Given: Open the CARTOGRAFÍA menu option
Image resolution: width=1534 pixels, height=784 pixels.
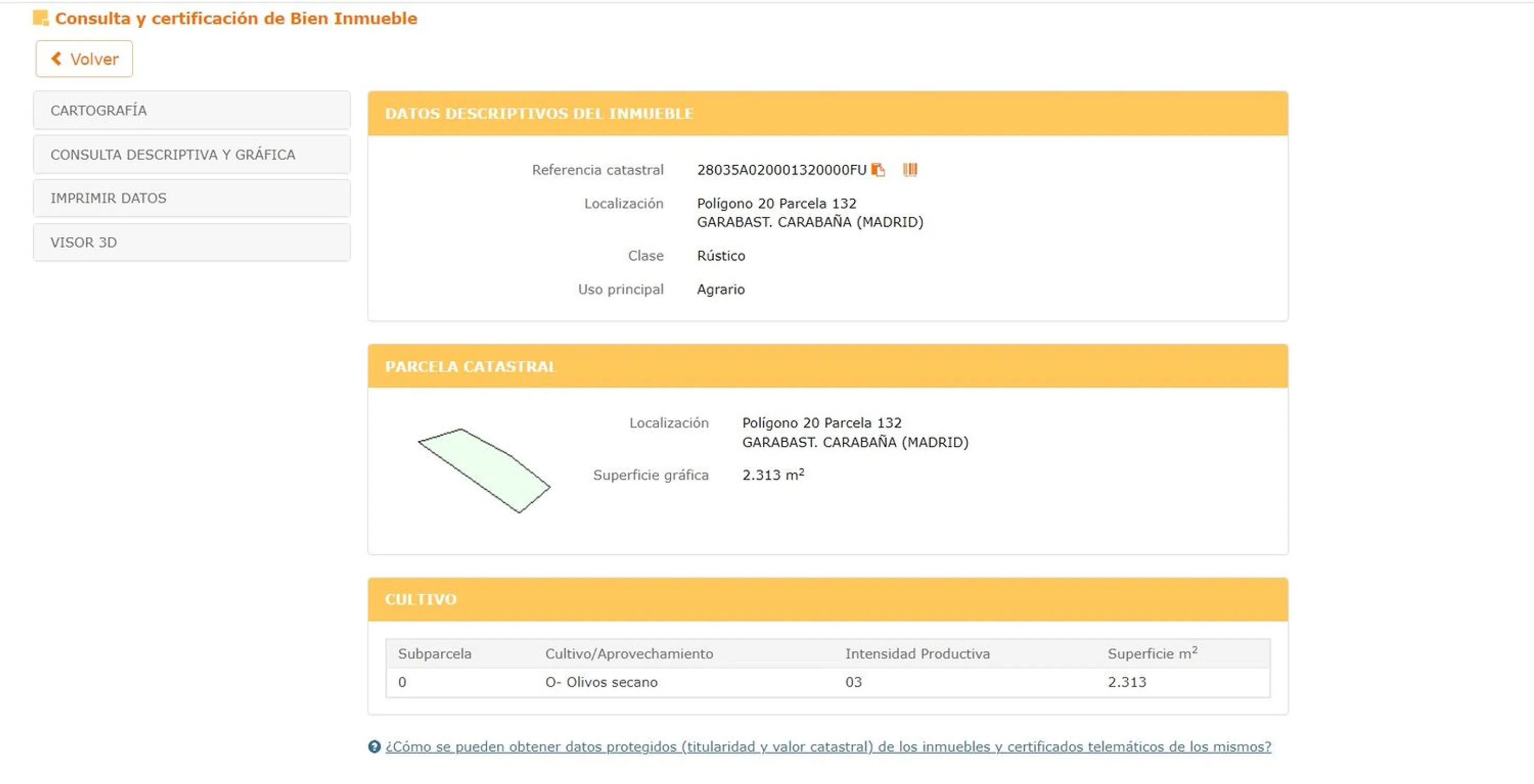Looking at the screenshot, I should 191,110.
